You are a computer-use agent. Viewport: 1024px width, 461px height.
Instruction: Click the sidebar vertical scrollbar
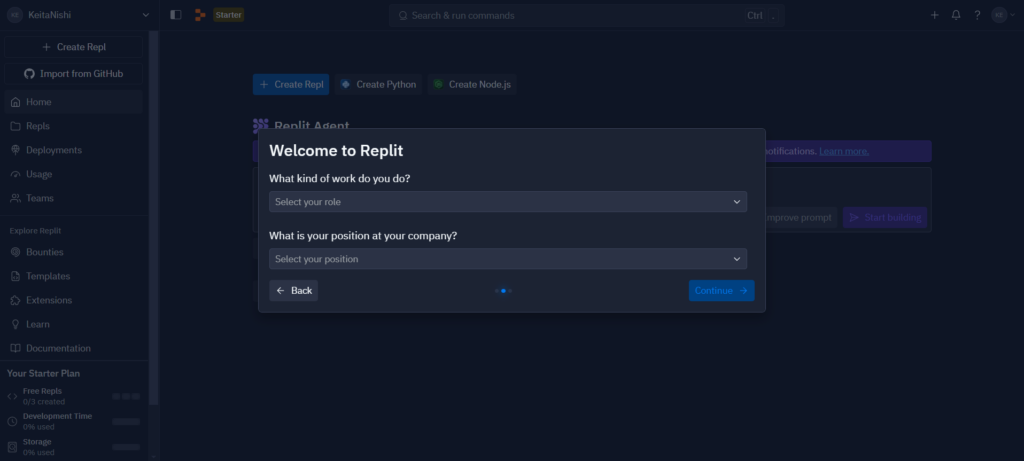153,217
